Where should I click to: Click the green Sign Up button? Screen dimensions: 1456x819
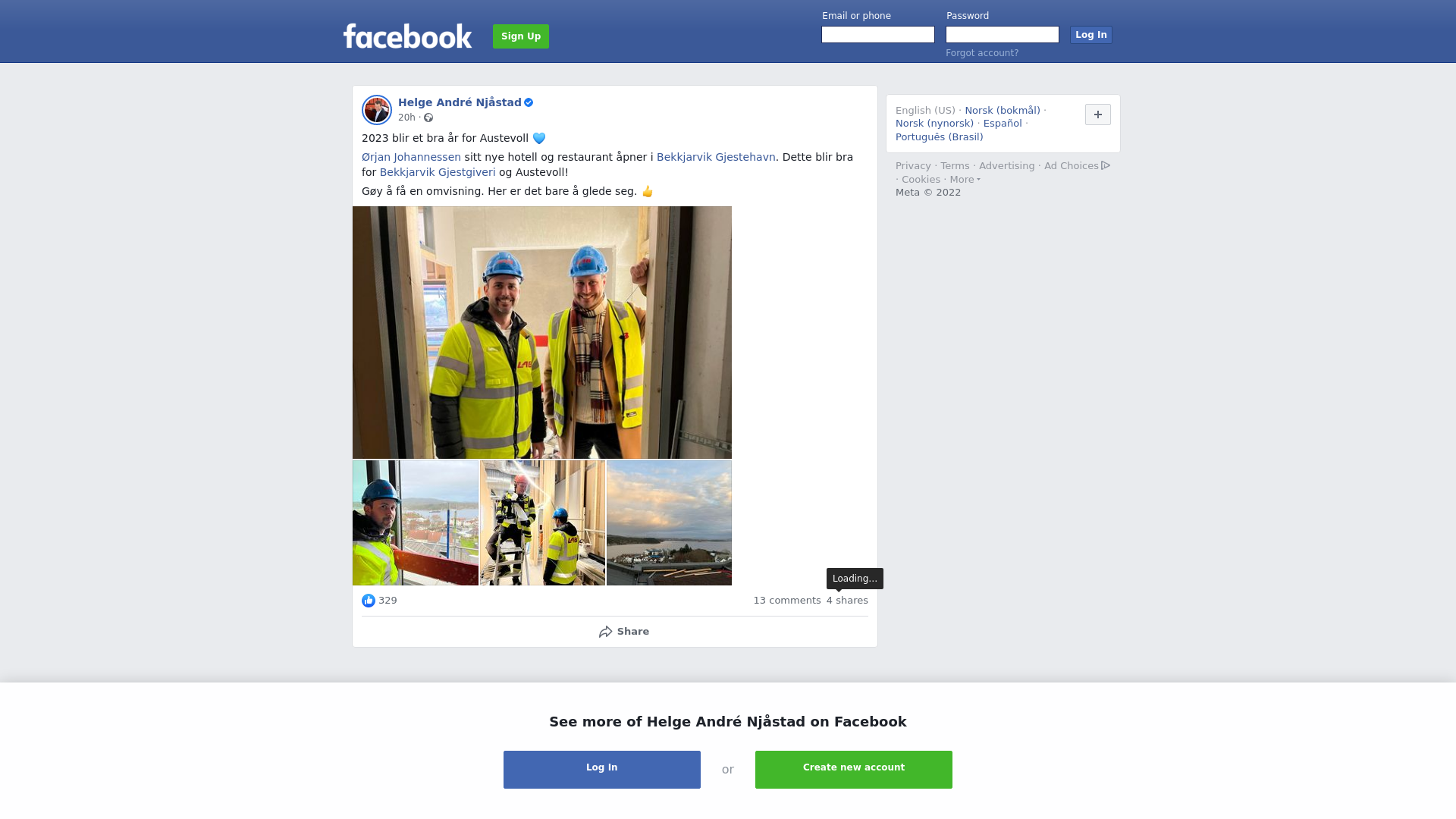[x=521, y=36]
